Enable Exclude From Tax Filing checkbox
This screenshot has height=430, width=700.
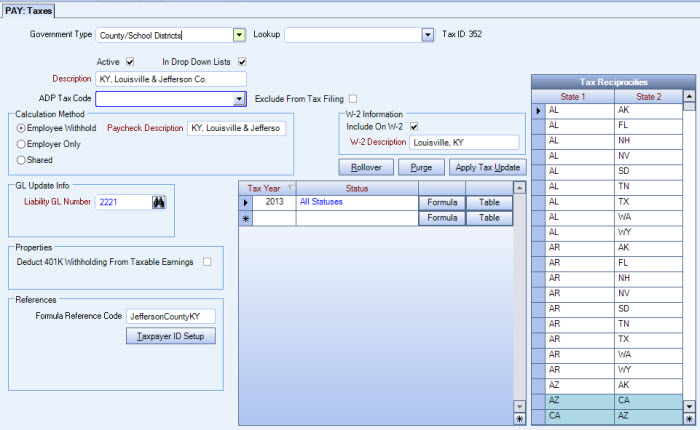351,99
